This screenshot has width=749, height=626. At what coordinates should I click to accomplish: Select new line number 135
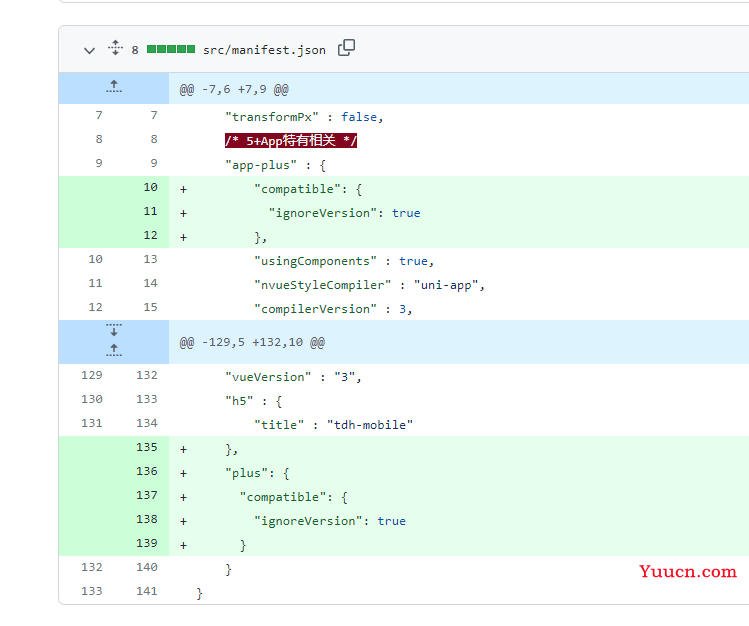[x=147, y=447]
